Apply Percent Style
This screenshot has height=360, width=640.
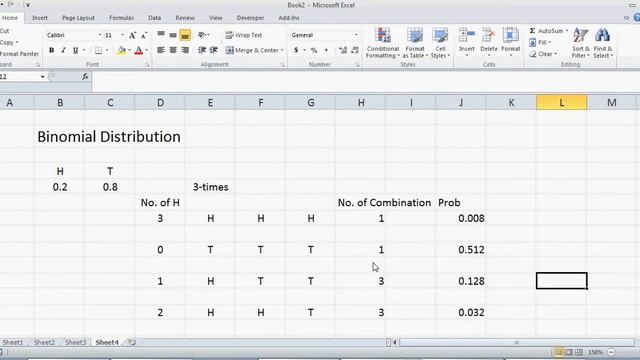pyautogui.click(x=313, y=50)
